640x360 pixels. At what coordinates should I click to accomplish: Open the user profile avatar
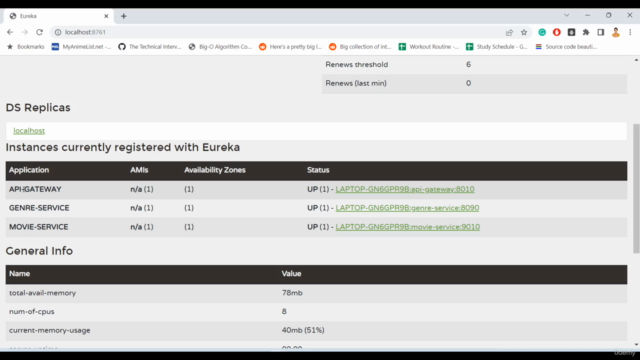click(616, 32)
